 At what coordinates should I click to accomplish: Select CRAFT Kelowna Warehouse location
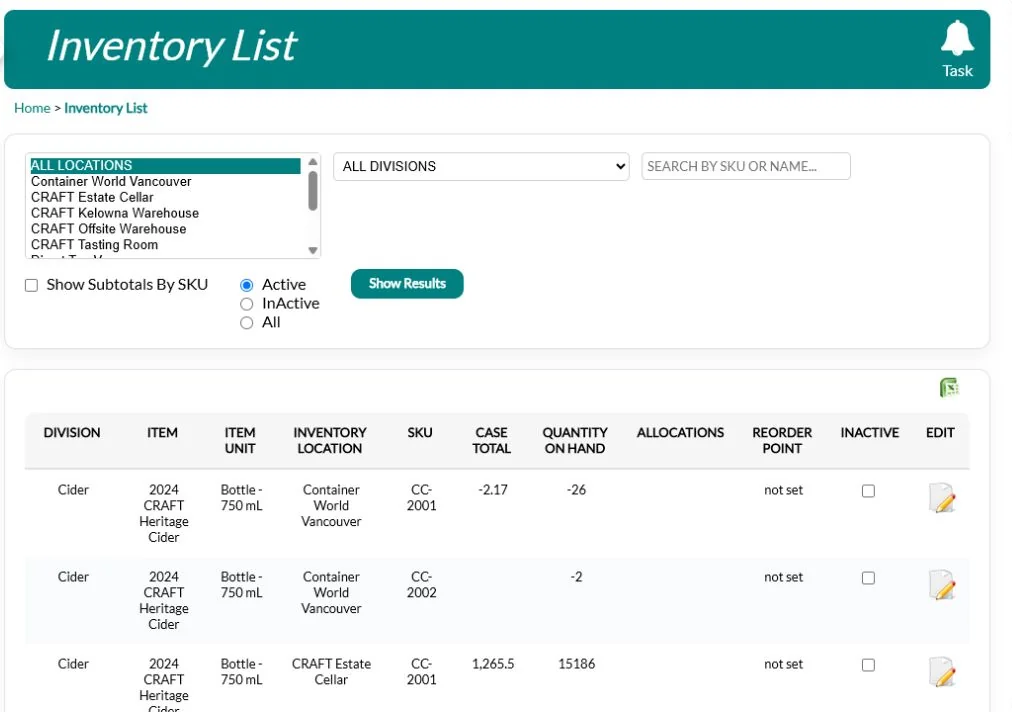click(165, 213)
